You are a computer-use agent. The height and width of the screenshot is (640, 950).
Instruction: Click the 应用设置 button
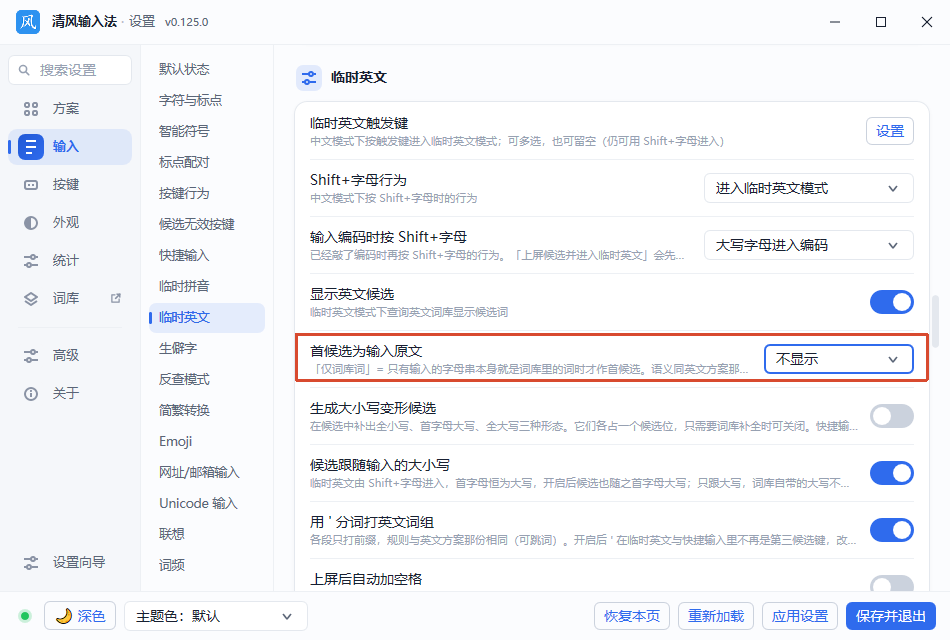pyautogui.click(x=800, y=616)
